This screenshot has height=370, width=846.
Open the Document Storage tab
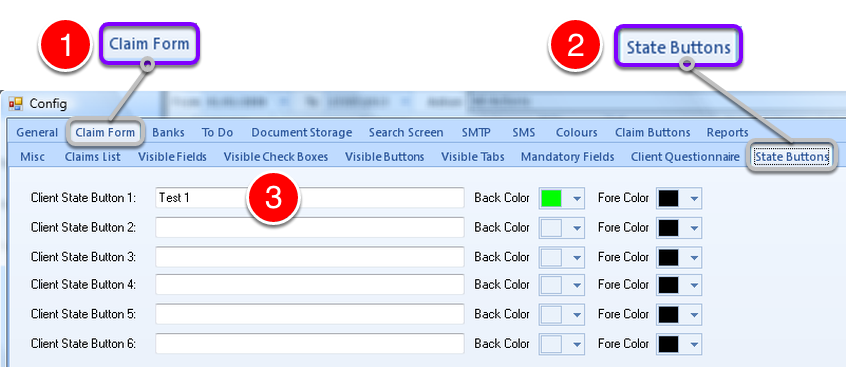click(302, 133)
